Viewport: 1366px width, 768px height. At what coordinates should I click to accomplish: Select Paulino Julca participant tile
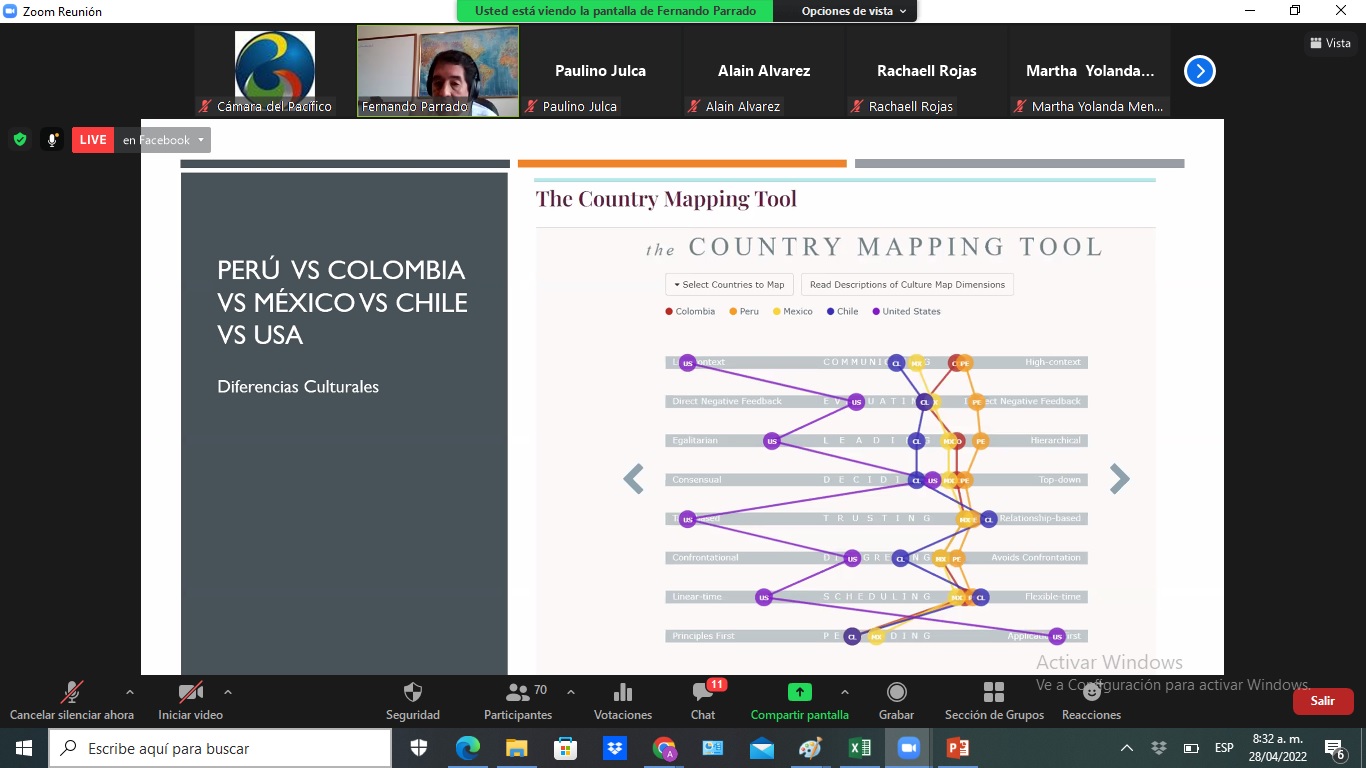(x=600, y=72)
